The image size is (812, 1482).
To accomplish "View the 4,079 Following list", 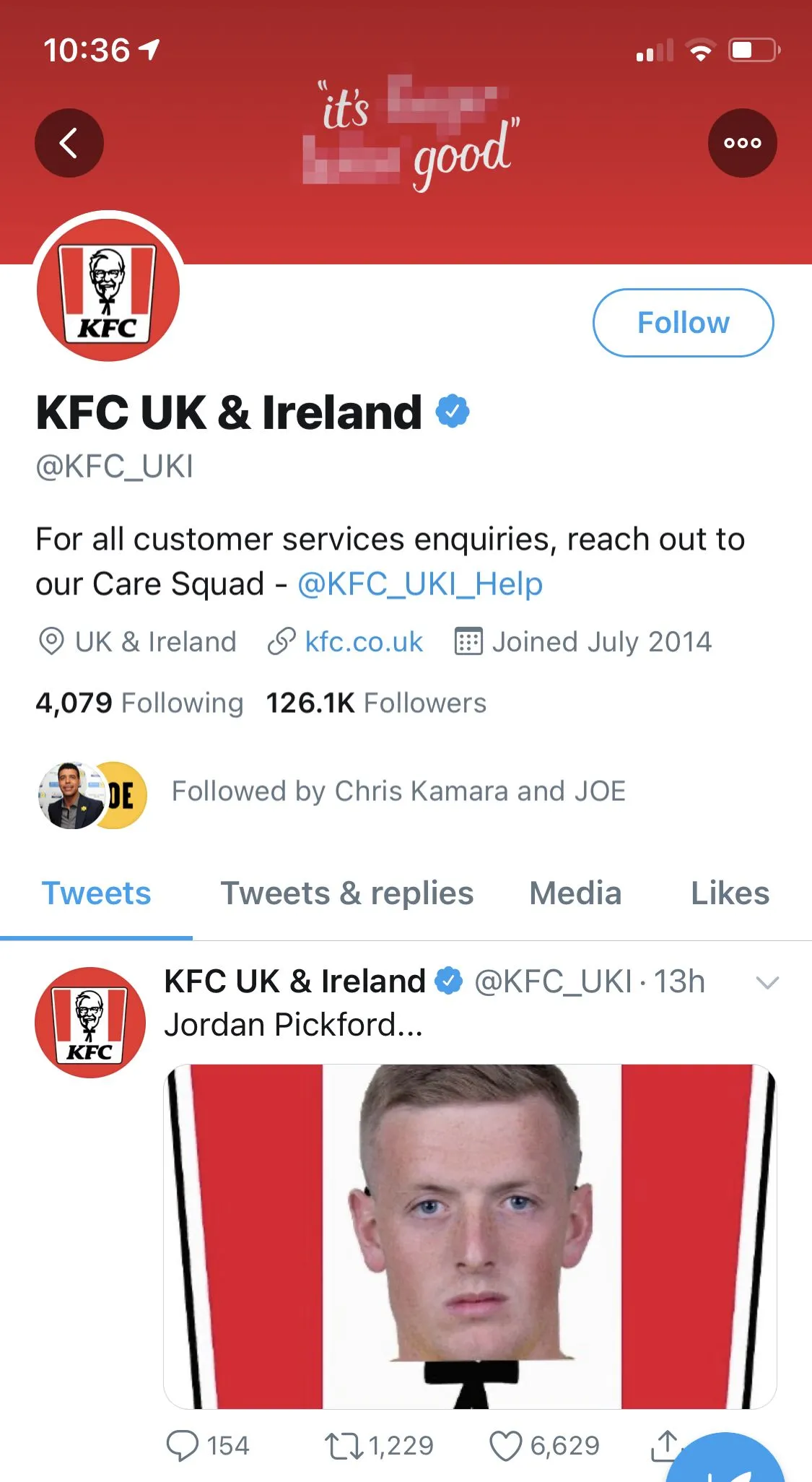I will 139,703.
